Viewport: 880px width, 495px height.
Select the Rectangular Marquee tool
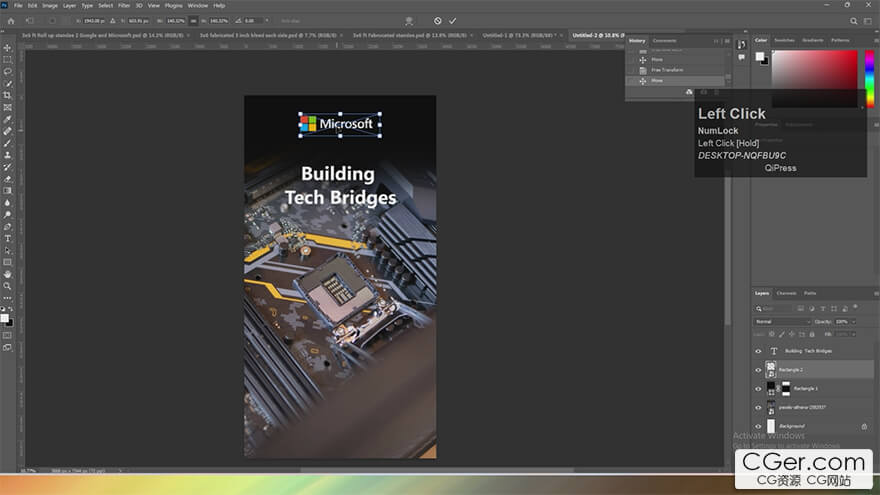pos(7,59)
